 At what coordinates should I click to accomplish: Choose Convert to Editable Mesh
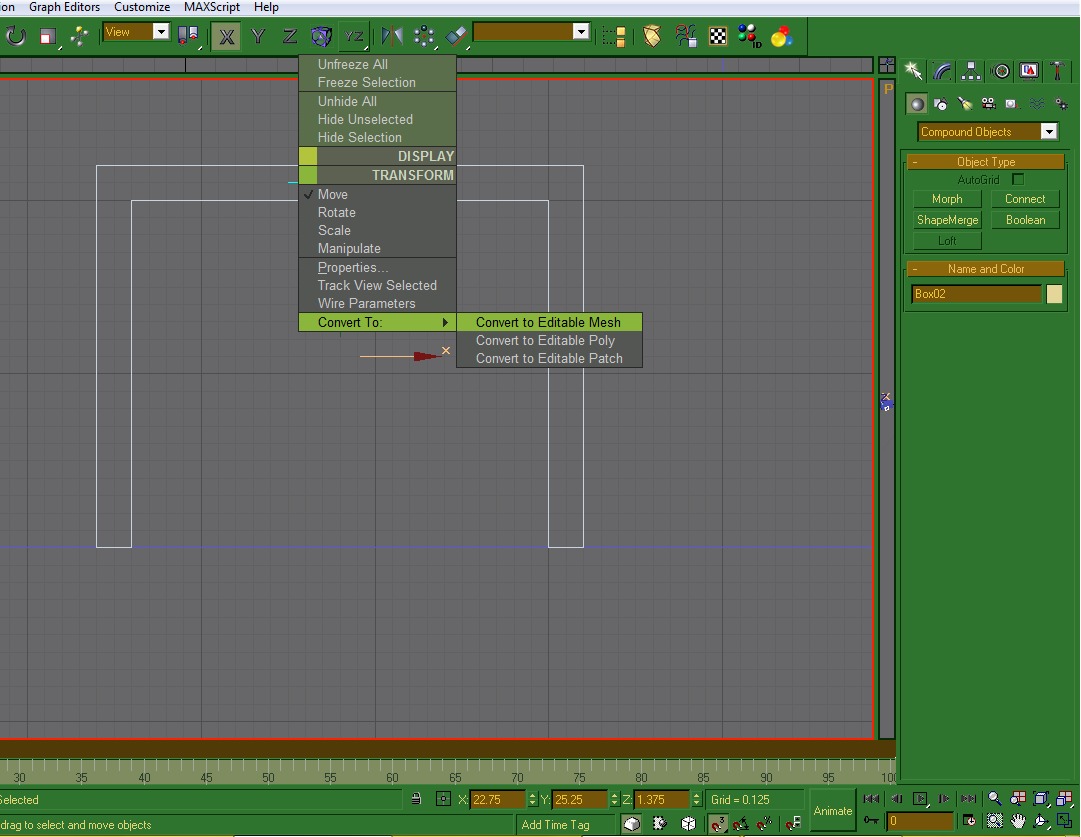tap(549, 322)
